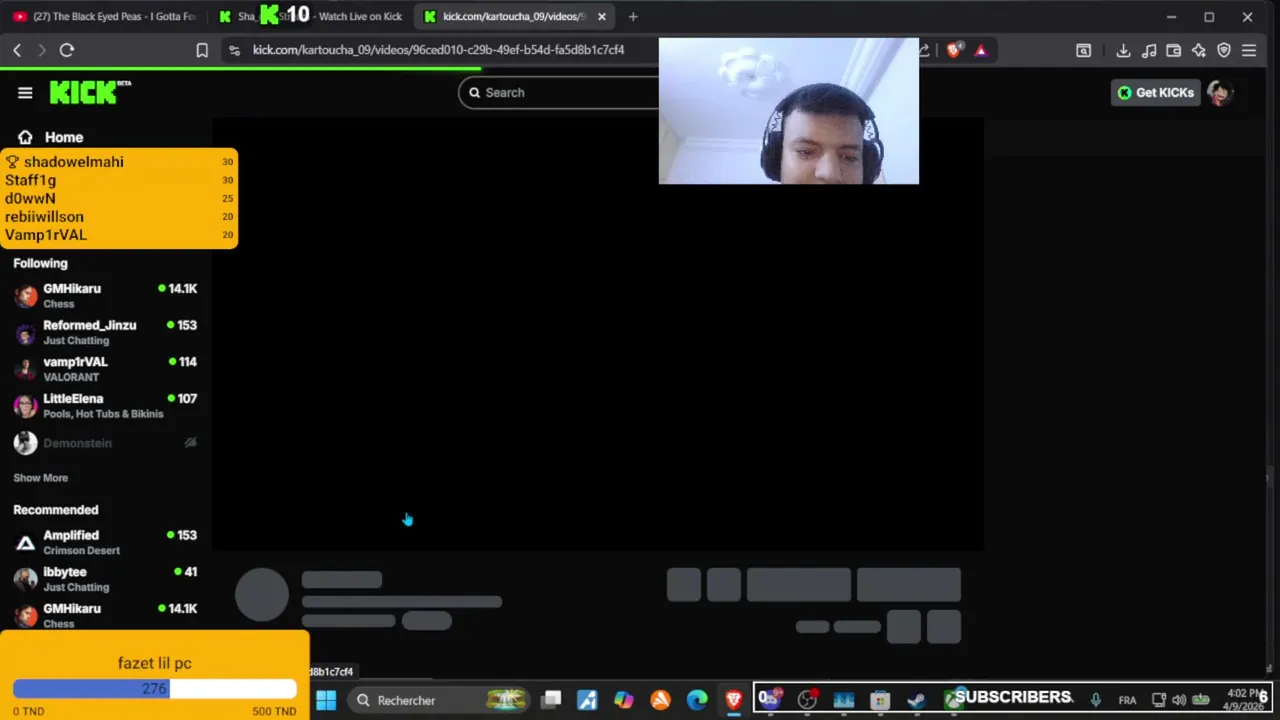
Task: Open a new browser tab
Action: [633, 16]
